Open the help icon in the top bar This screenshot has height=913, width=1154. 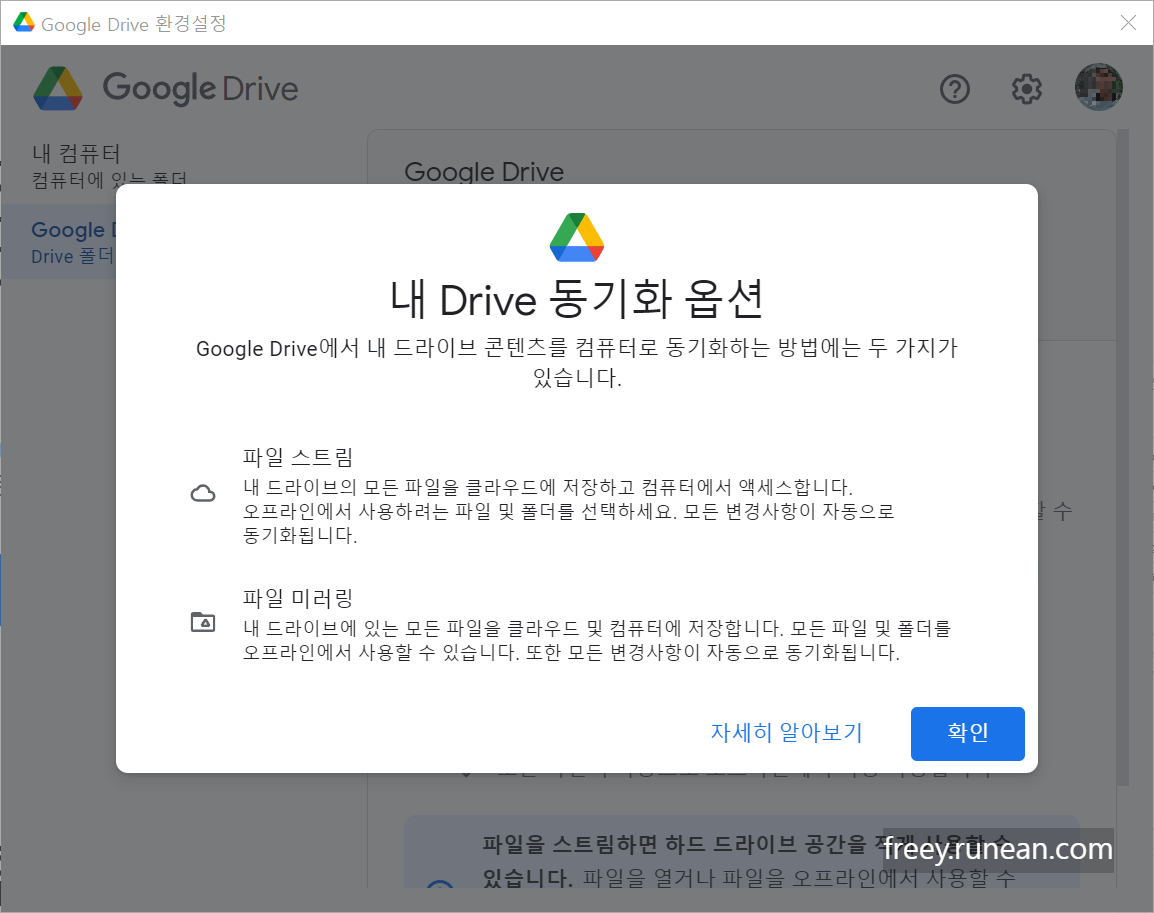pyautogui.click(x=955, y=89)
